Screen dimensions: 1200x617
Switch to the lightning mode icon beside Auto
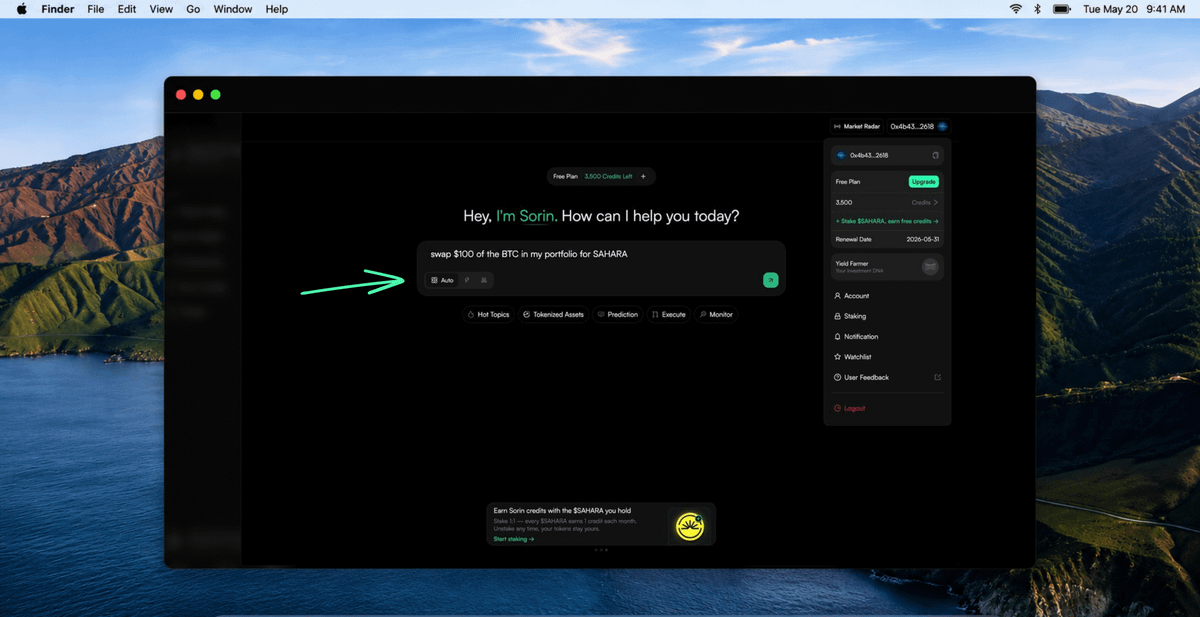[x=467, y=280]
